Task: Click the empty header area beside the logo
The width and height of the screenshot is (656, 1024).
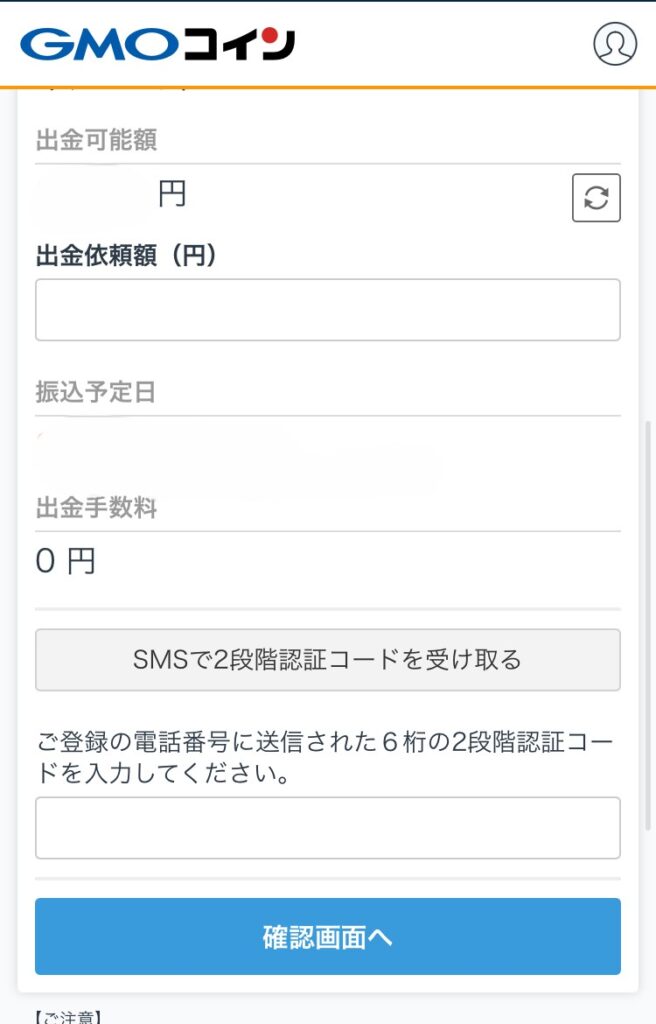Action: click(440, 44)
